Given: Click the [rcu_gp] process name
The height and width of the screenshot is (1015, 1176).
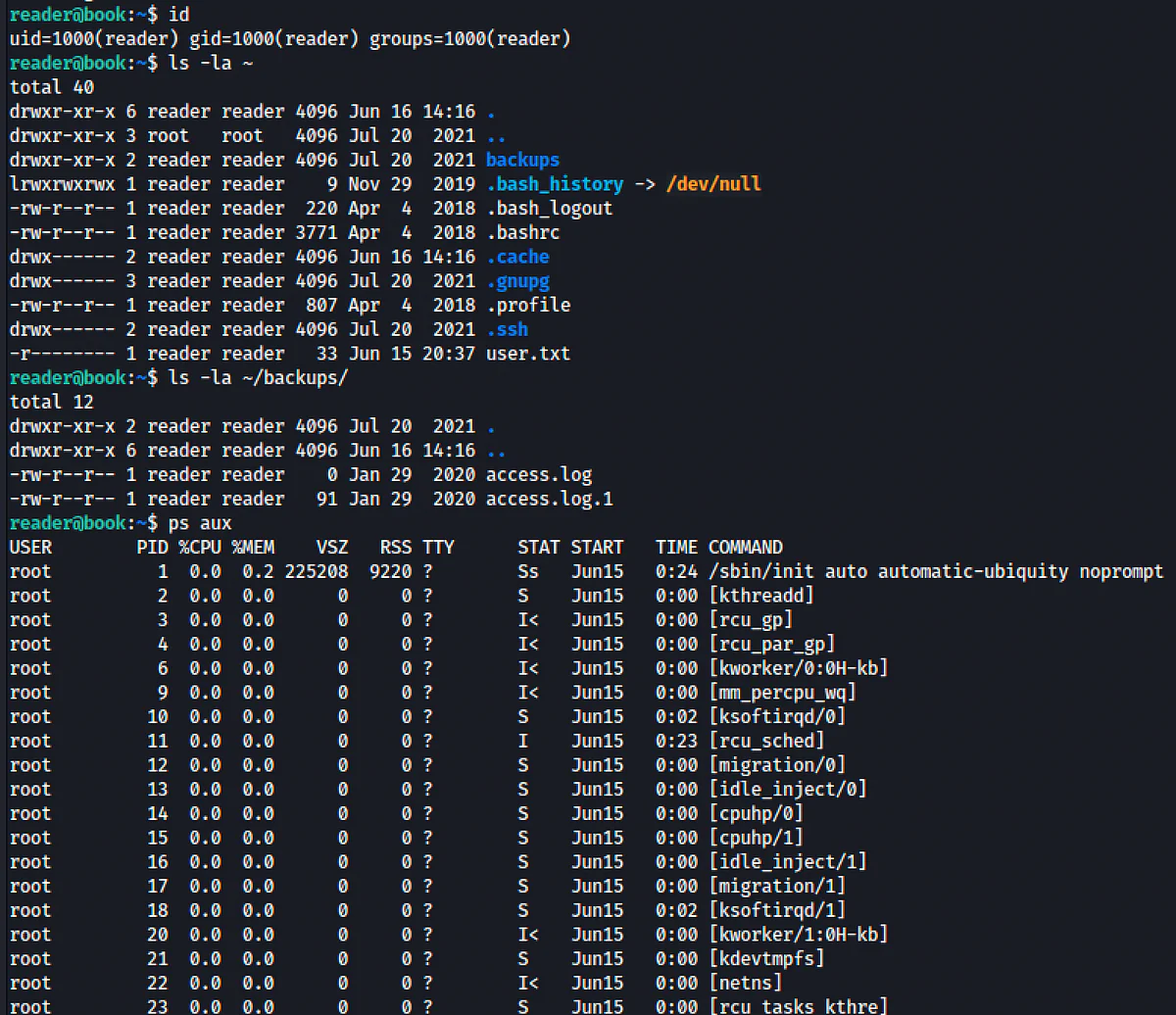Looking at the screenshot, I should pos(751,620).
